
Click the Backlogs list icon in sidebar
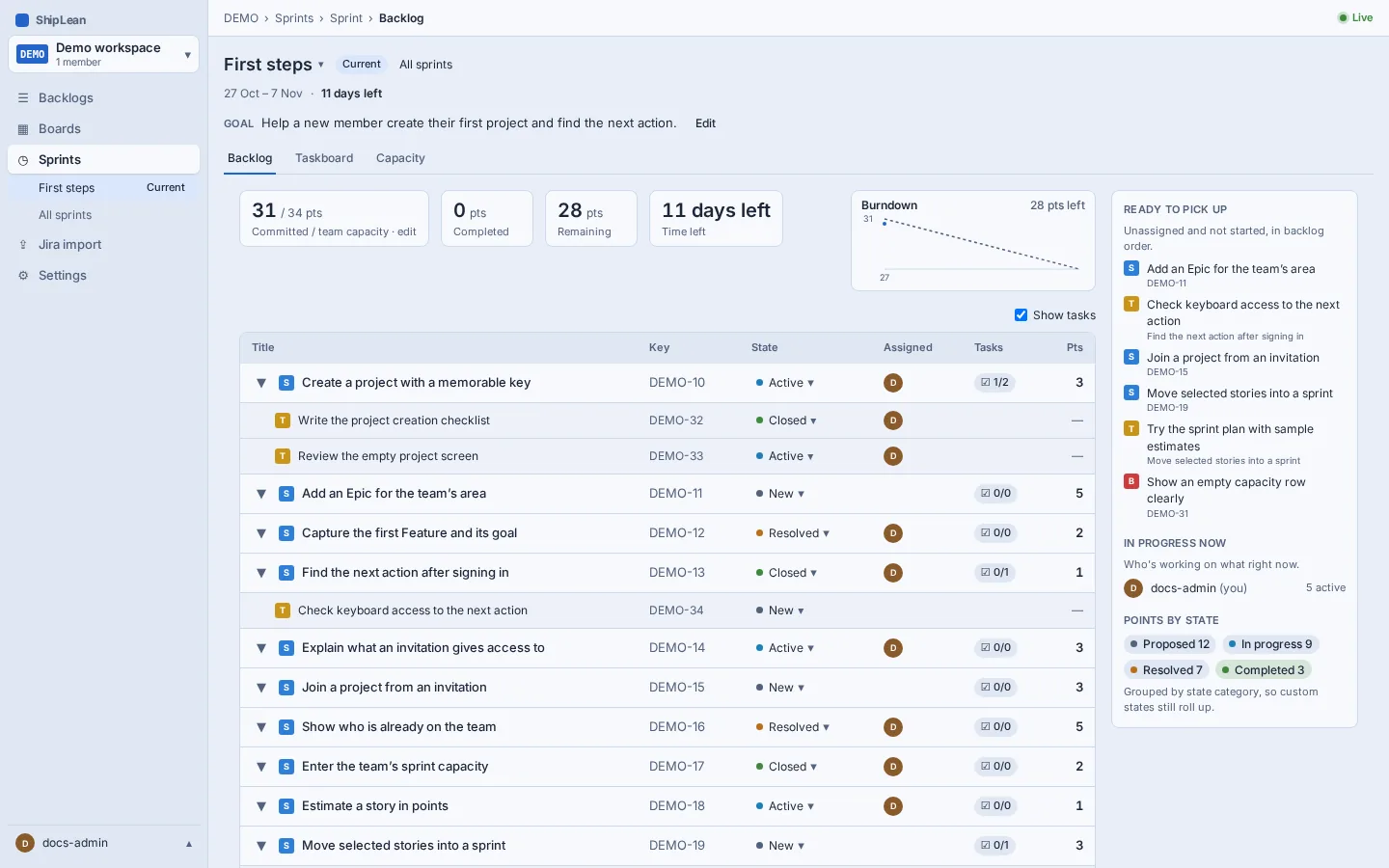pyautogui.click(x=23, y=98)
